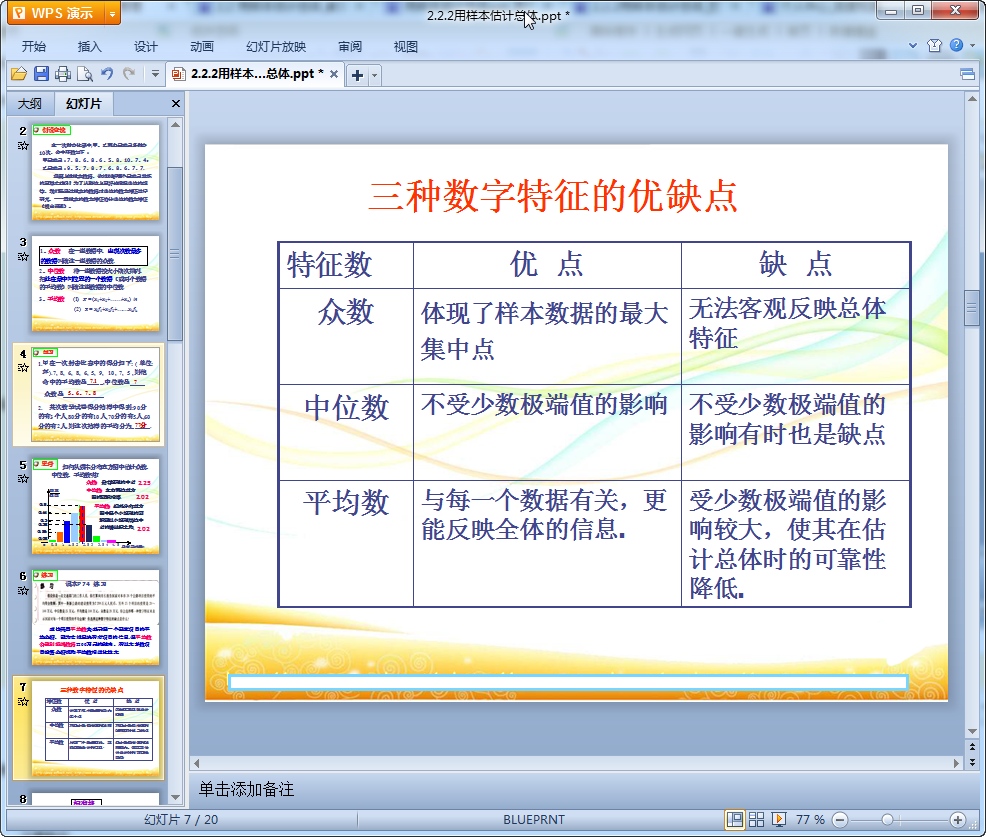This screenshot has height=837, width=986.
Task: Toggle the document window restore icon on tab bar
Action: tap(968, 74)
